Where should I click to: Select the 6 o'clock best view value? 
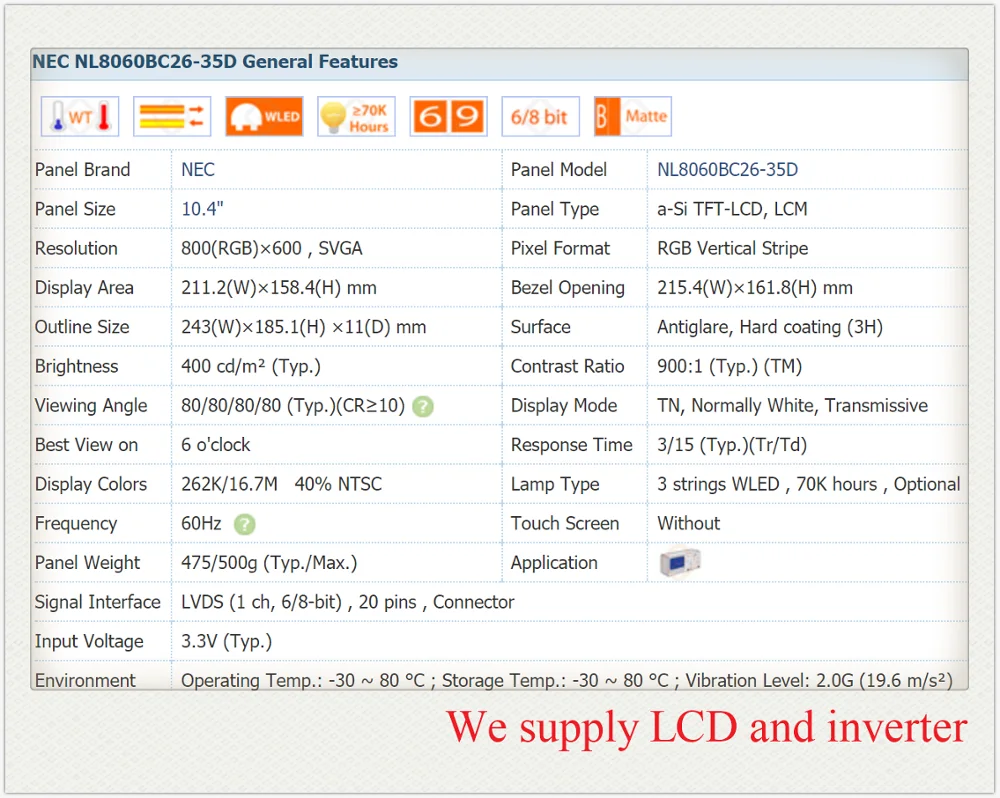tap(216, 445)
